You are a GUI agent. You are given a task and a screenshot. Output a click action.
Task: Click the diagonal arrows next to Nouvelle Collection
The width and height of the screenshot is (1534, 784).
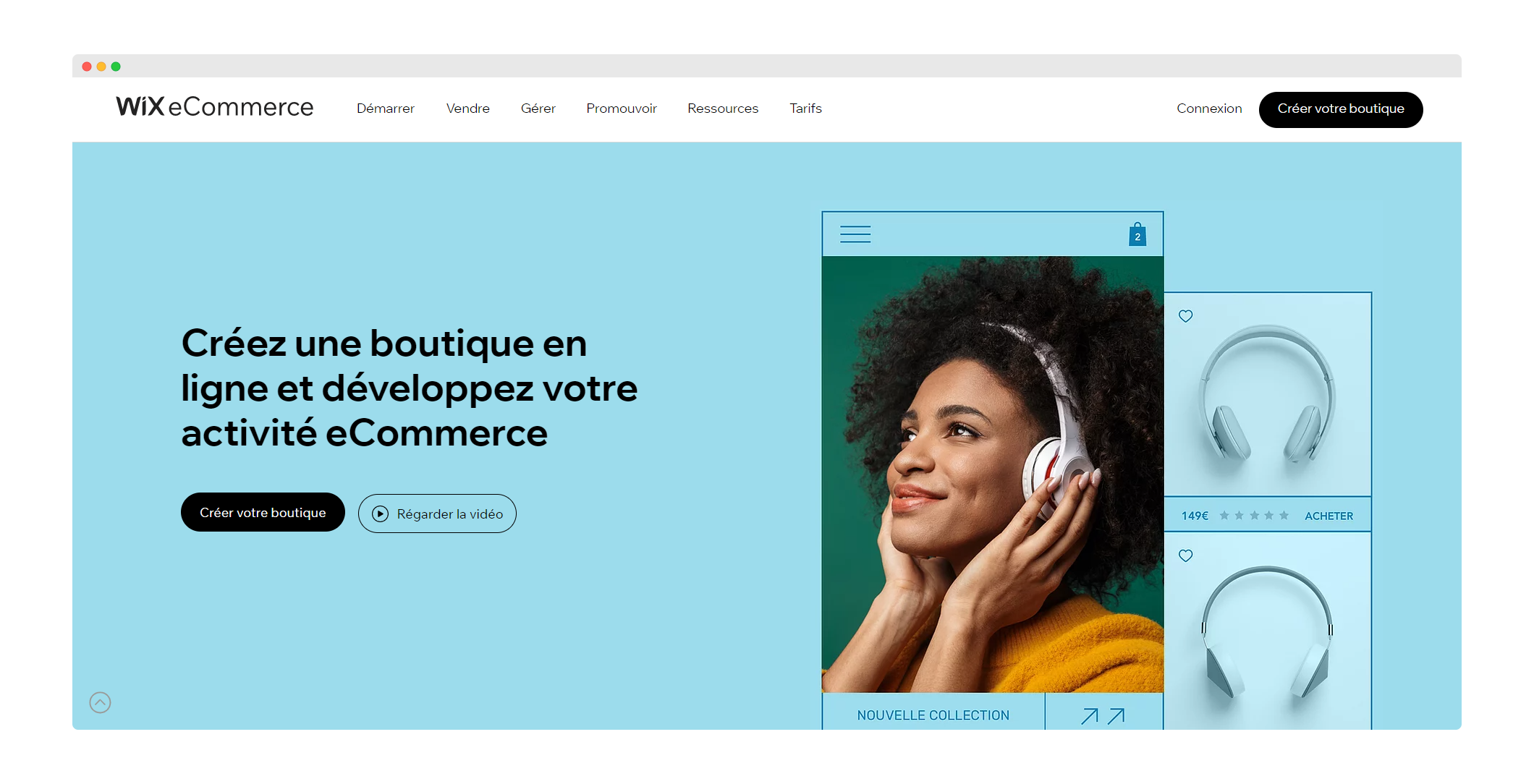click(1103, 715)
